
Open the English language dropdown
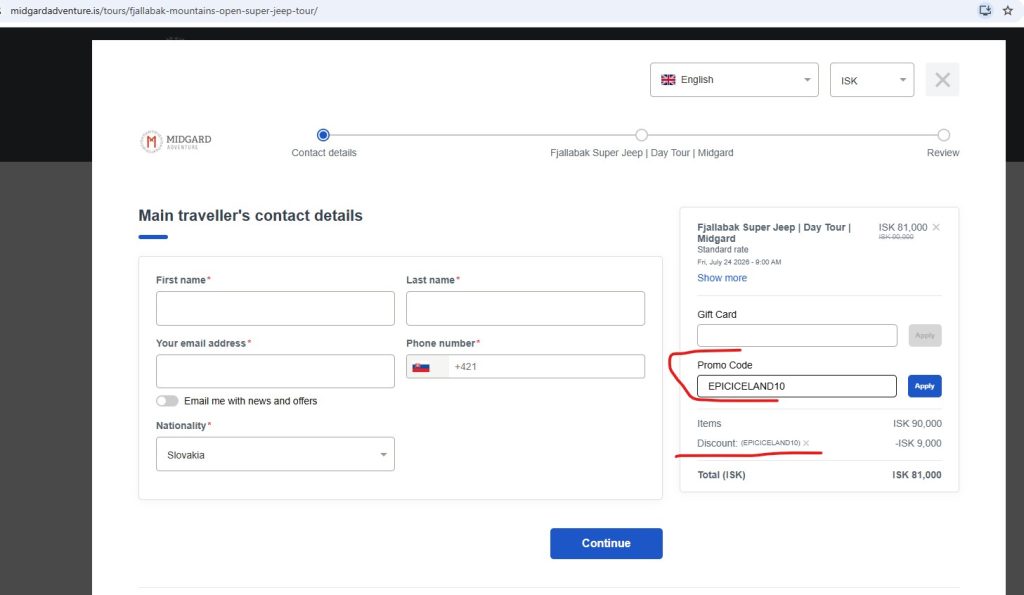point(734,80)
